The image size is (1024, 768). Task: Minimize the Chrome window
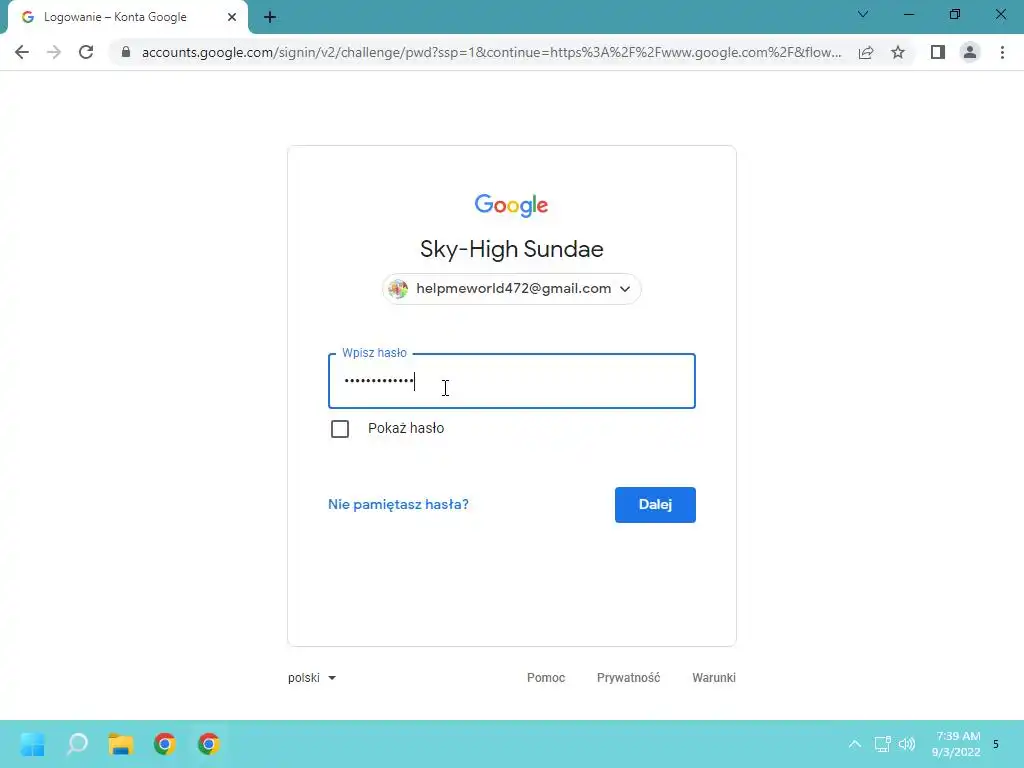pos(908,14)
